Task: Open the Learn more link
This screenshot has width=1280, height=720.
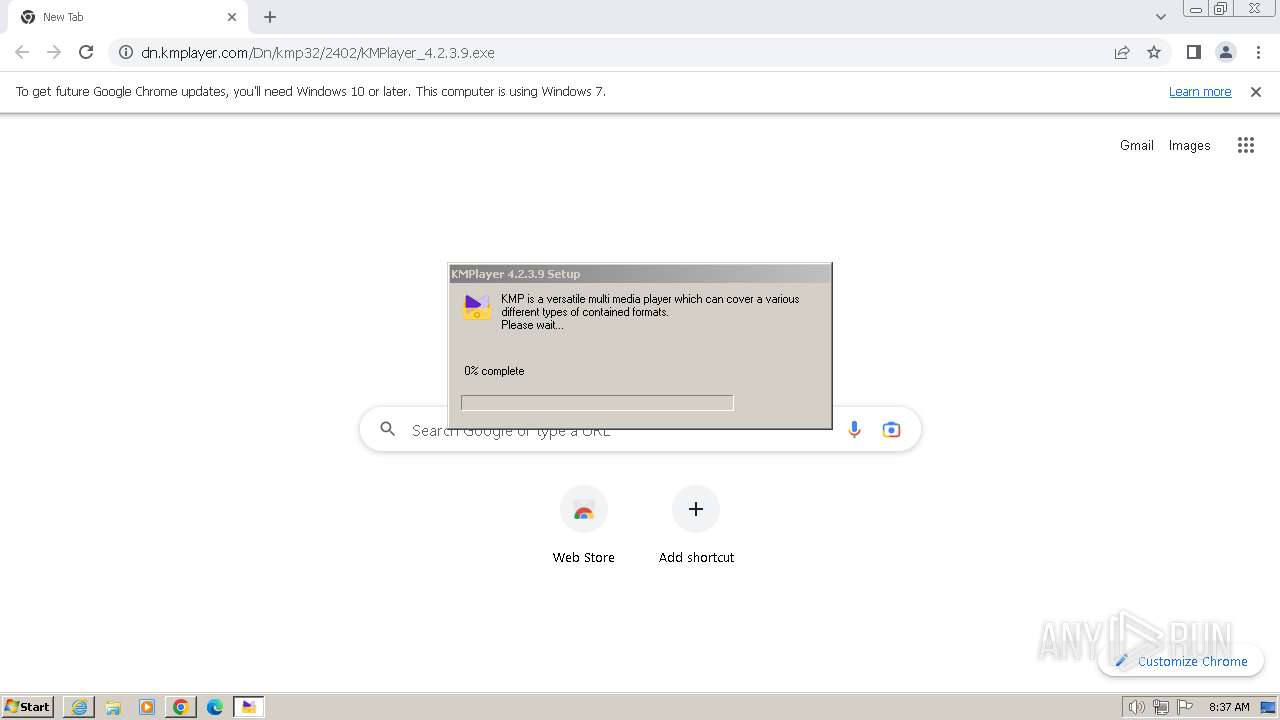Action: click(1200, 91)
